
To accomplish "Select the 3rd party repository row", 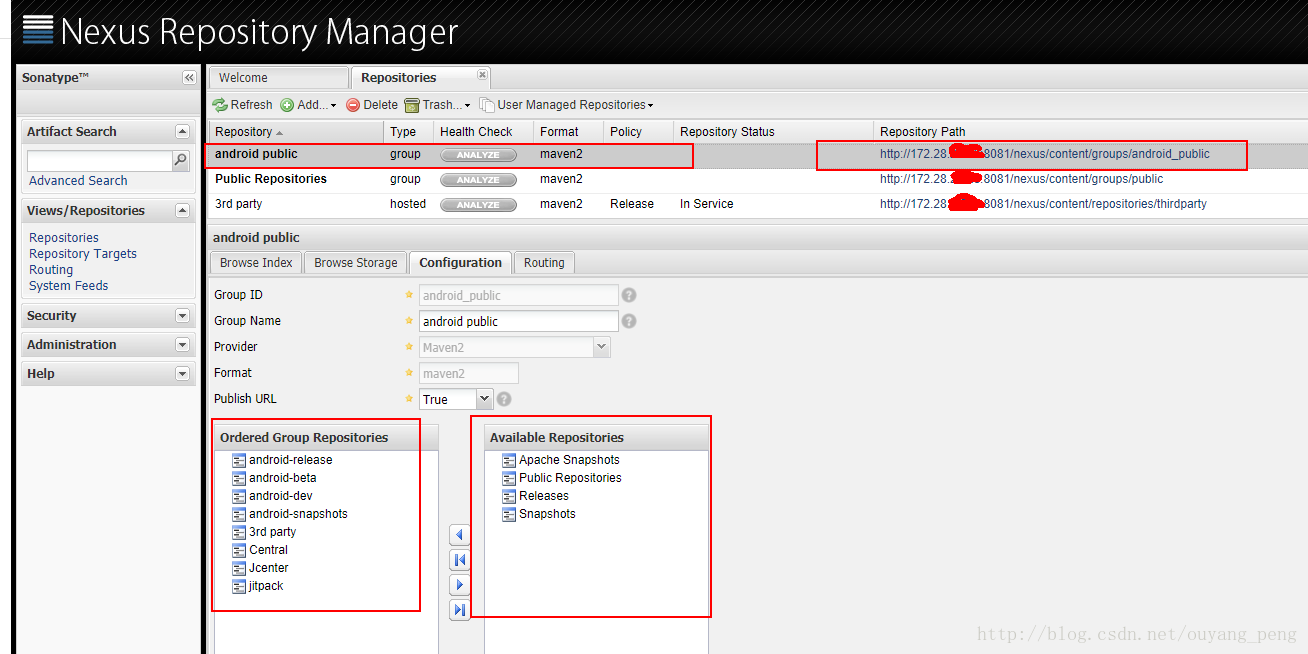I will pos(758,205).
